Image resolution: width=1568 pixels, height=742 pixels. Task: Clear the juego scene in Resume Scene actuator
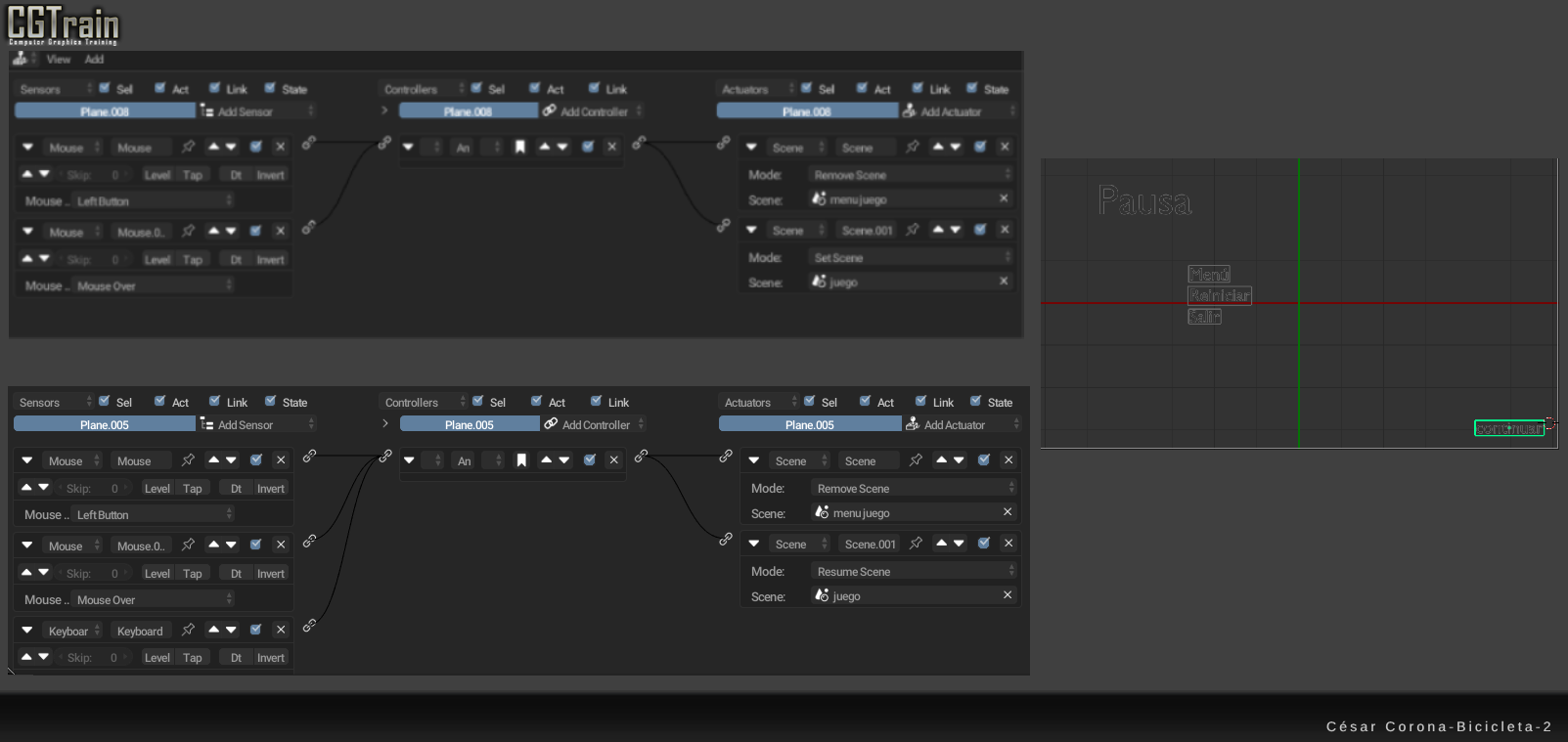pyautogui.click(x=1008, y=595)
